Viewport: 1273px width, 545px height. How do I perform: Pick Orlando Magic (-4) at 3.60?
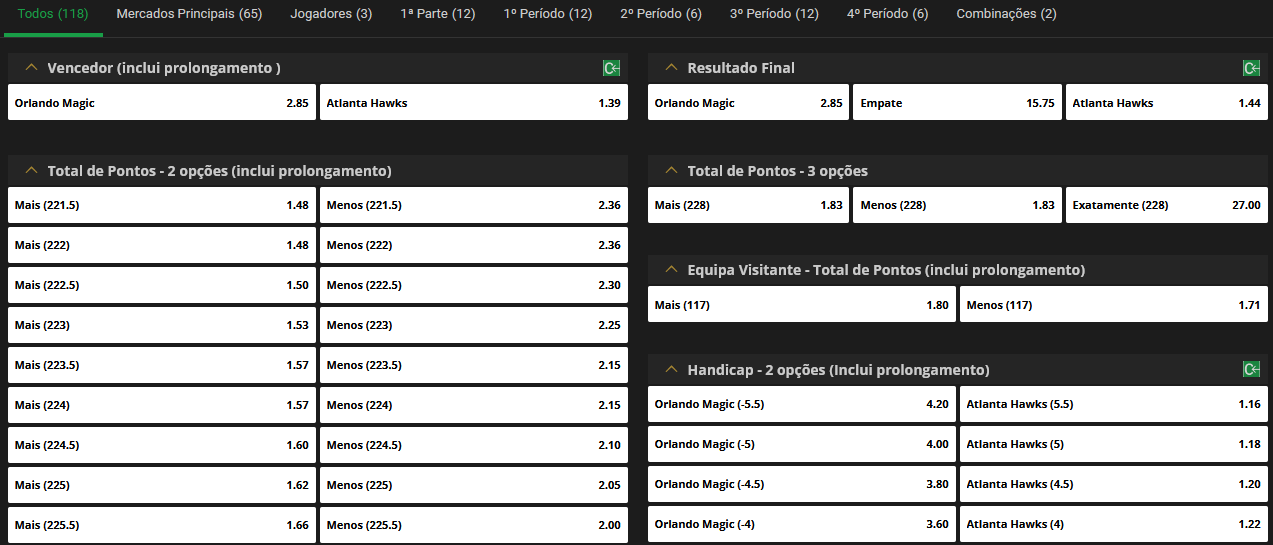(802, 524)
